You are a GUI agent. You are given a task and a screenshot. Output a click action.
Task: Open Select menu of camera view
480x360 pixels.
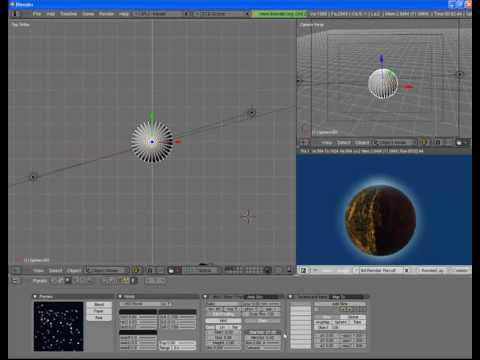[344, 142]
